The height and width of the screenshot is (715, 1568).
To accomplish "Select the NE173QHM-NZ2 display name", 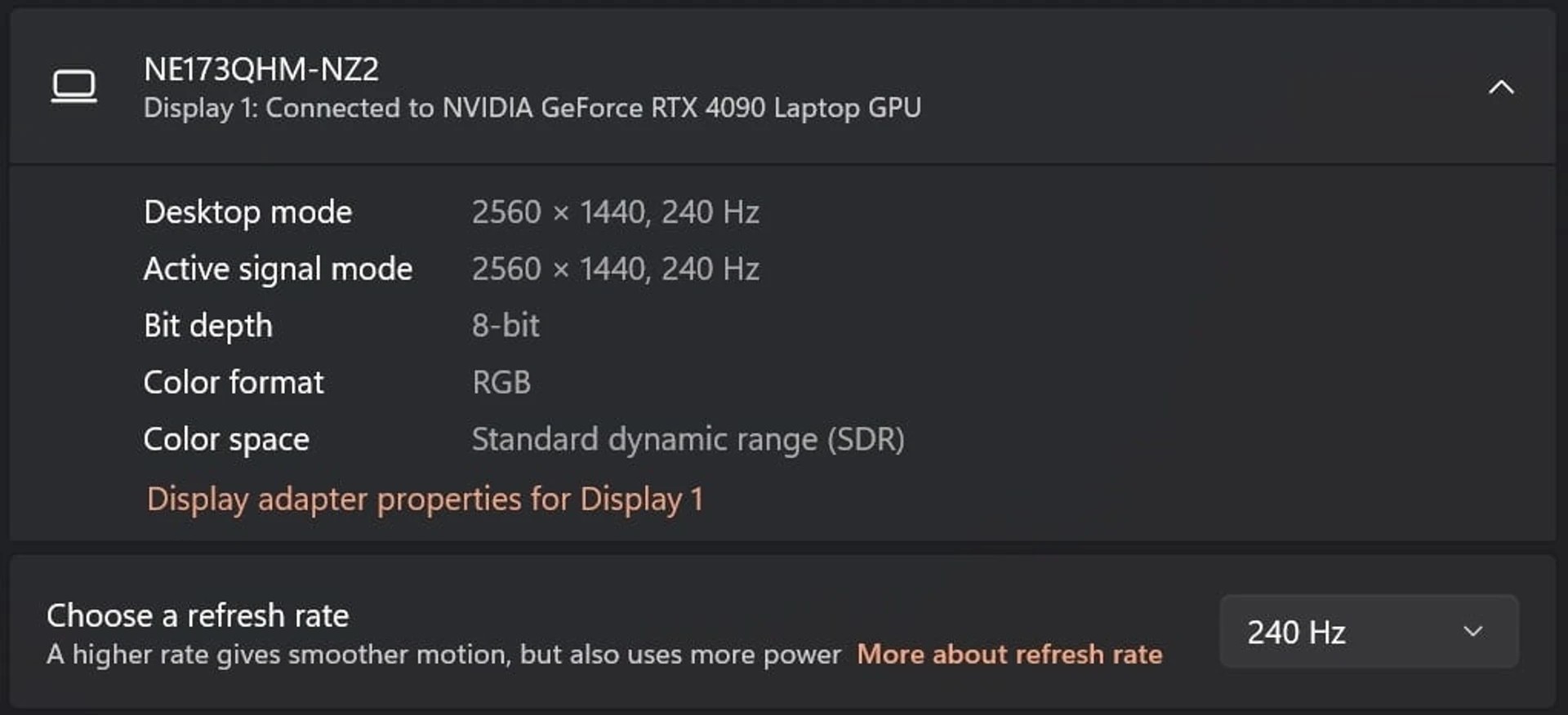I will (261, 69).
